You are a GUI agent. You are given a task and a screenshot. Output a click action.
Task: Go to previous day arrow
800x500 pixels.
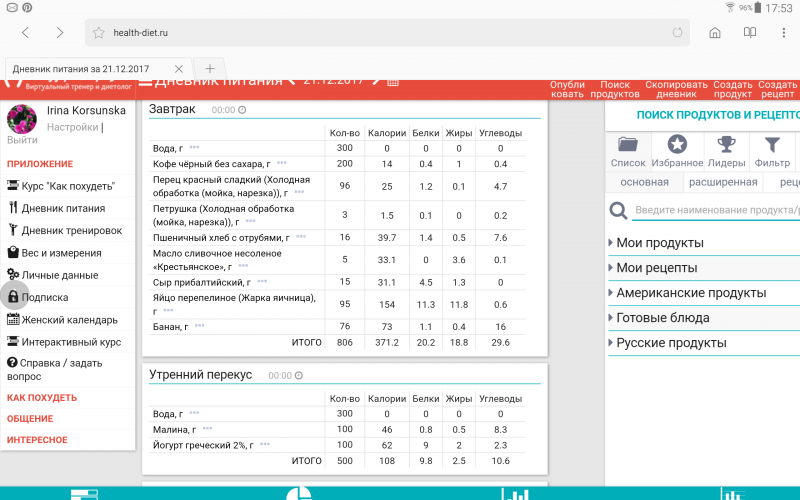(291, 81)
